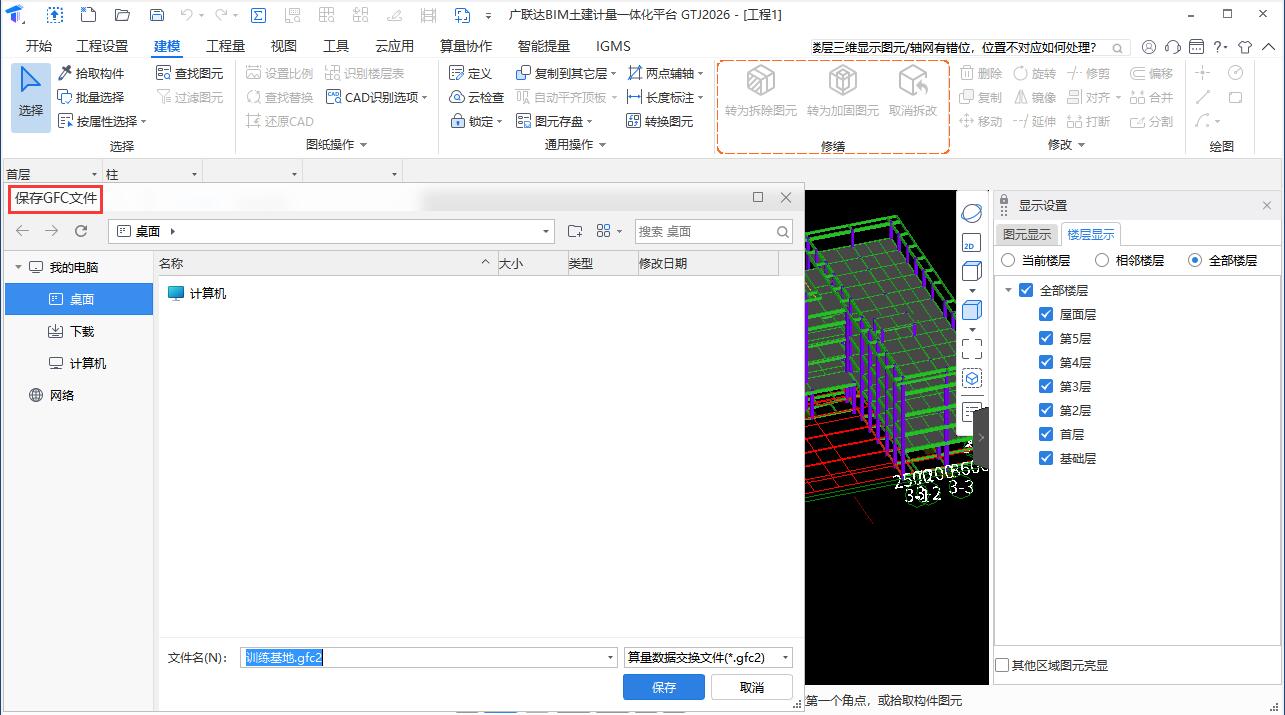Enable 其他区域图元亮显 checkbox
Viewport: 1285px width, 715px height.
pyautogui.click(x=1002, y=665)
